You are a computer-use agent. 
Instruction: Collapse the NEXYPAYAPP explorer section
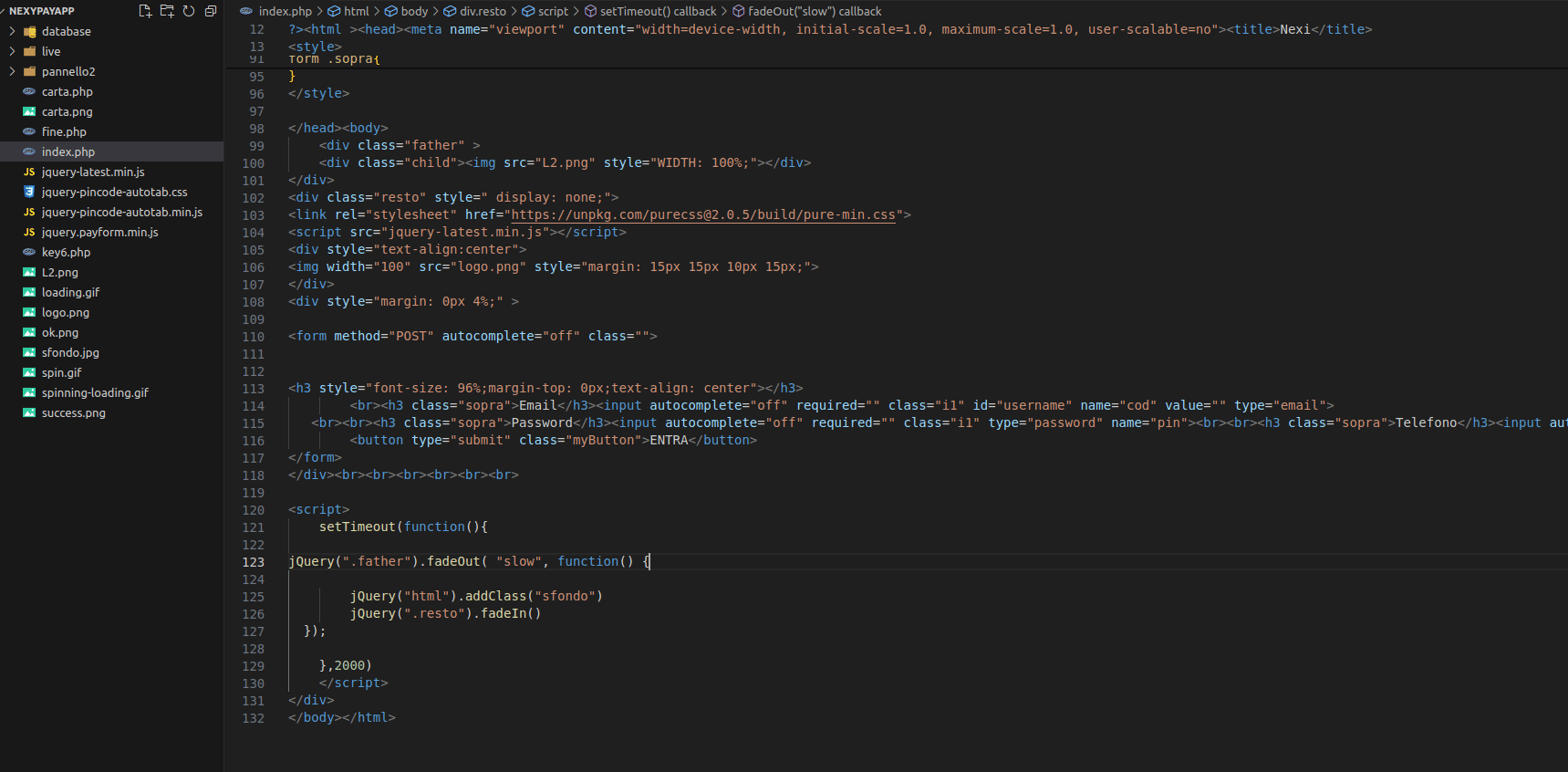[x=42, y=11]
